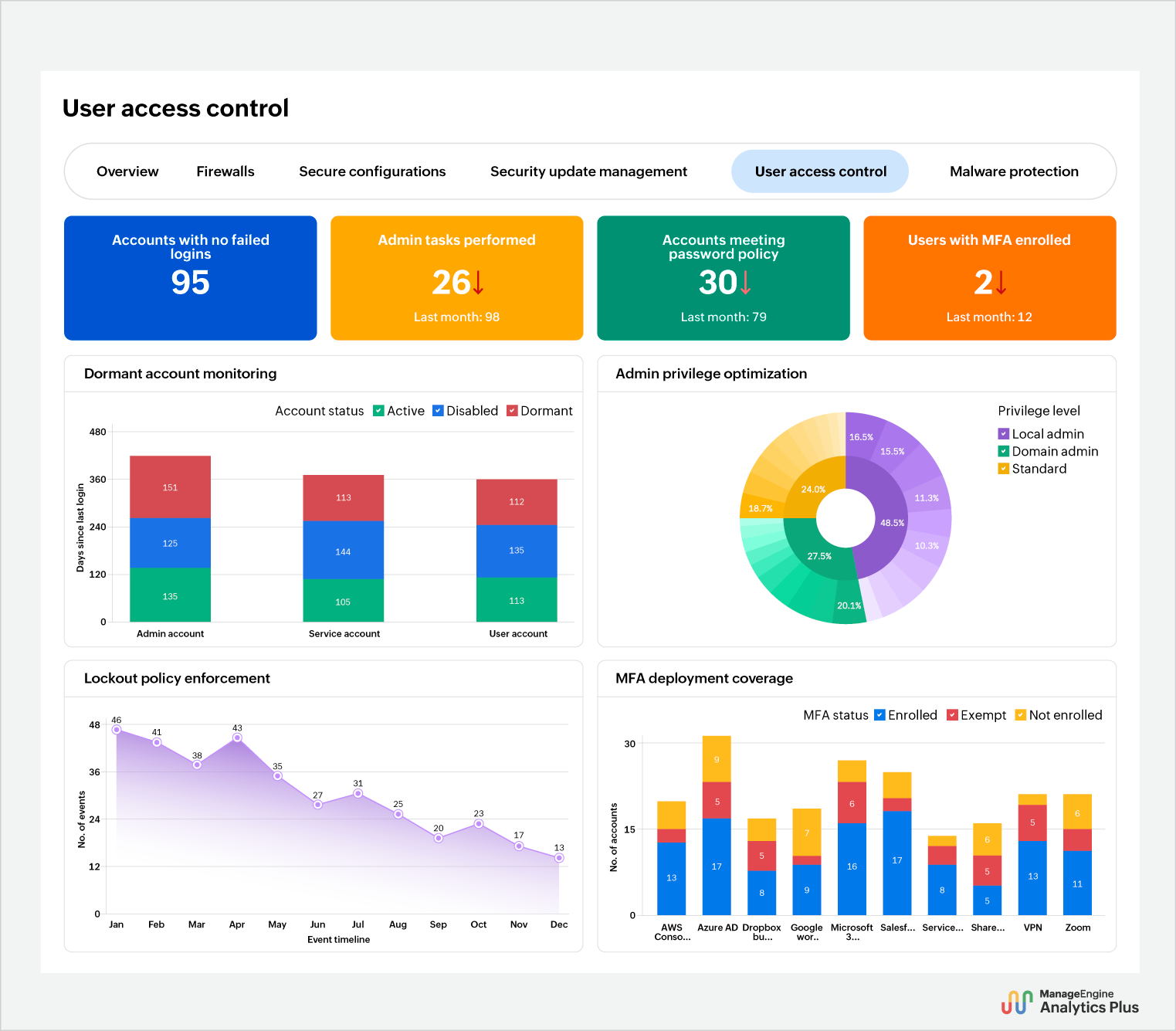1176x1031 pixels.
Task: Click the Enrolled 17 segment of Azure AD bar
Action: point(717,867)
